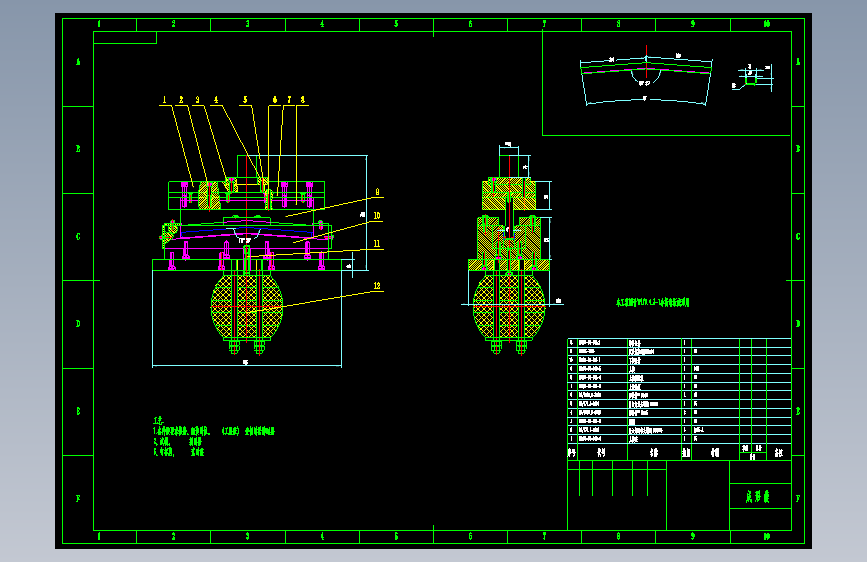Viewport: 867px width, 562px height.
Task: Select part callout number 5
Action: click(x=246, y=100)
